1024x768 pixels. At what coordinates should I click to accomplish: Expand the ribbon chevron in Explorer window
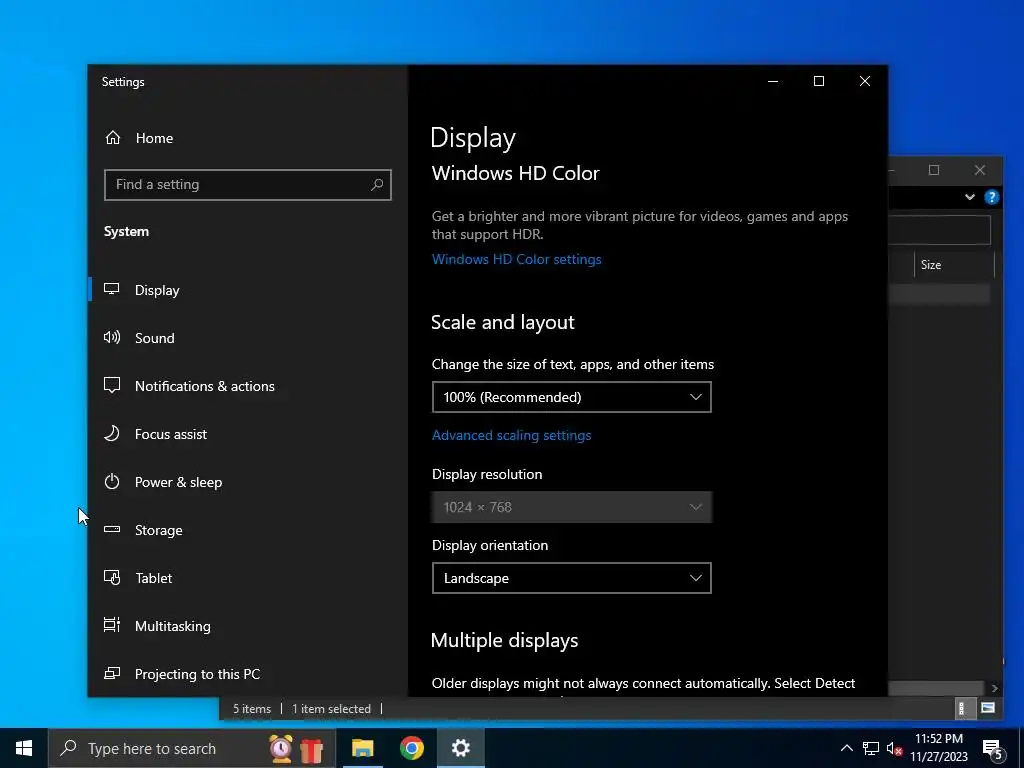click(970, 197)
